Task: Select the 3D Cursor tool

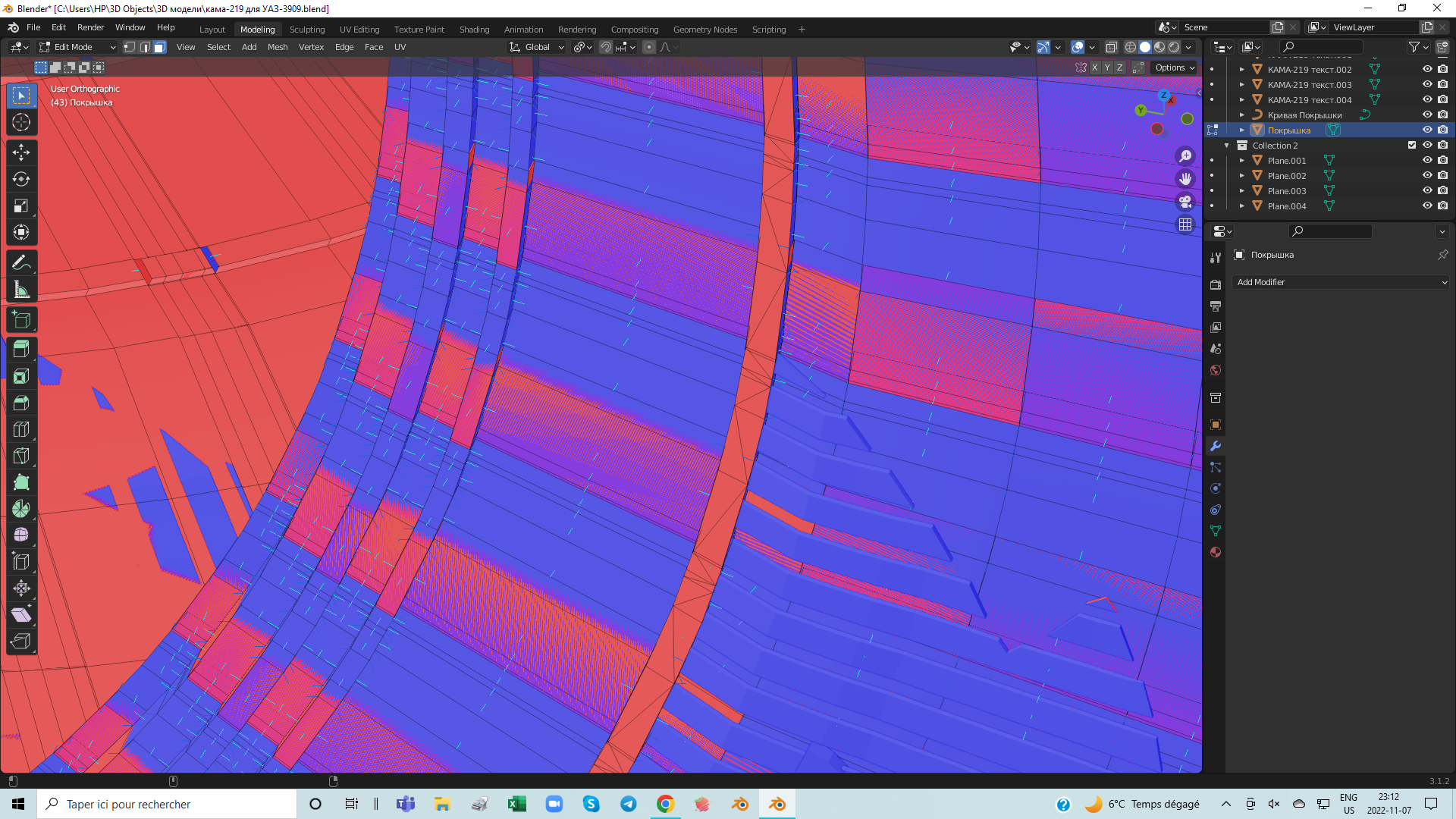Action: (x=21, y=122)
